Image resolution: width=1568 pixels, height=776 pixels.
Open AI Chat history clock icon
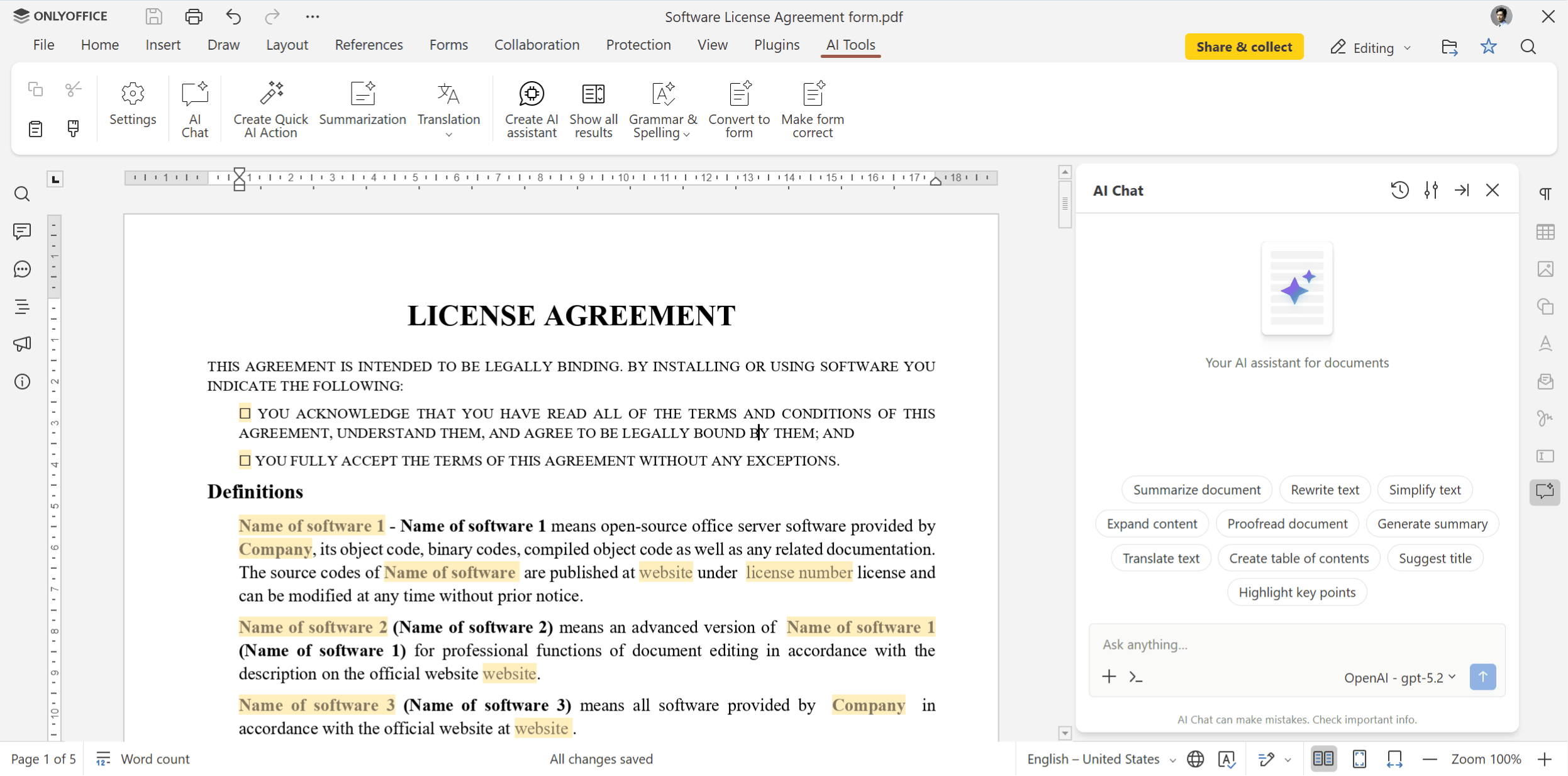click(1399, 190)
